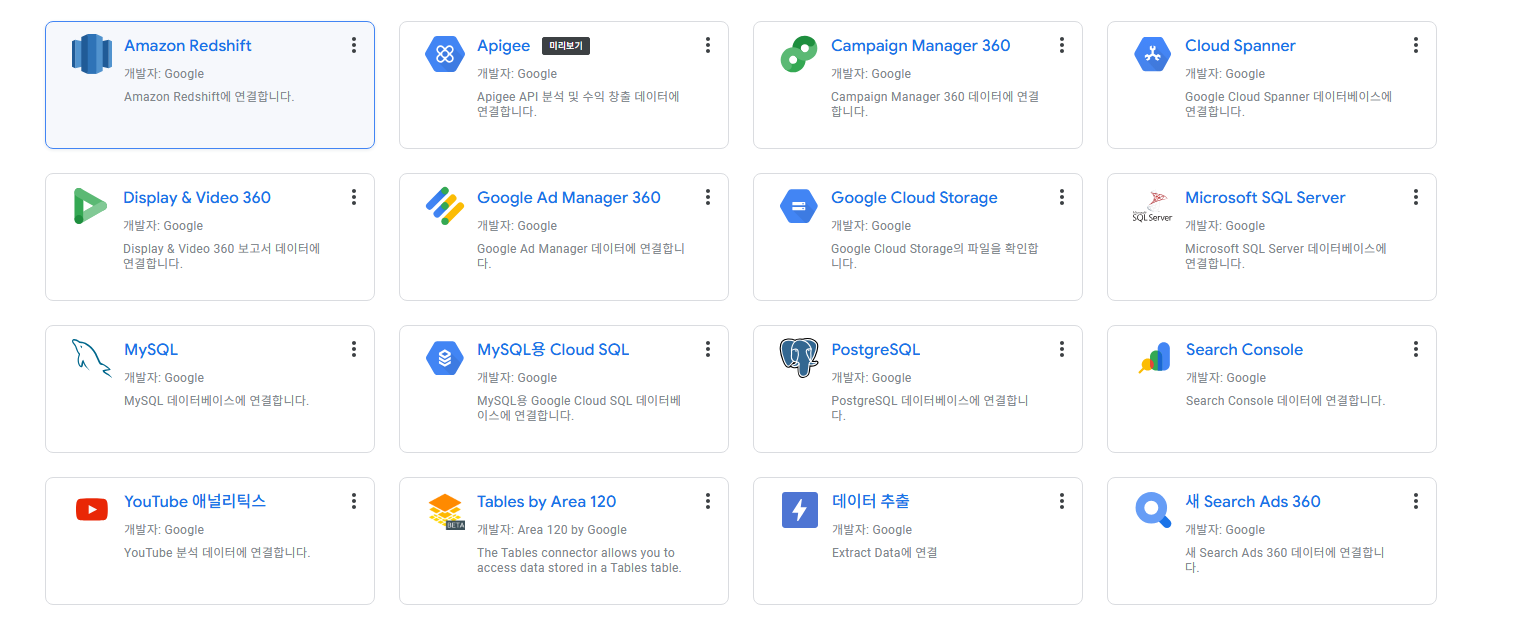The height and width of the screenshot is (621, 1516).
Task: Click the PostgreSQL elephant icon
Action: (x=799, y=358)
